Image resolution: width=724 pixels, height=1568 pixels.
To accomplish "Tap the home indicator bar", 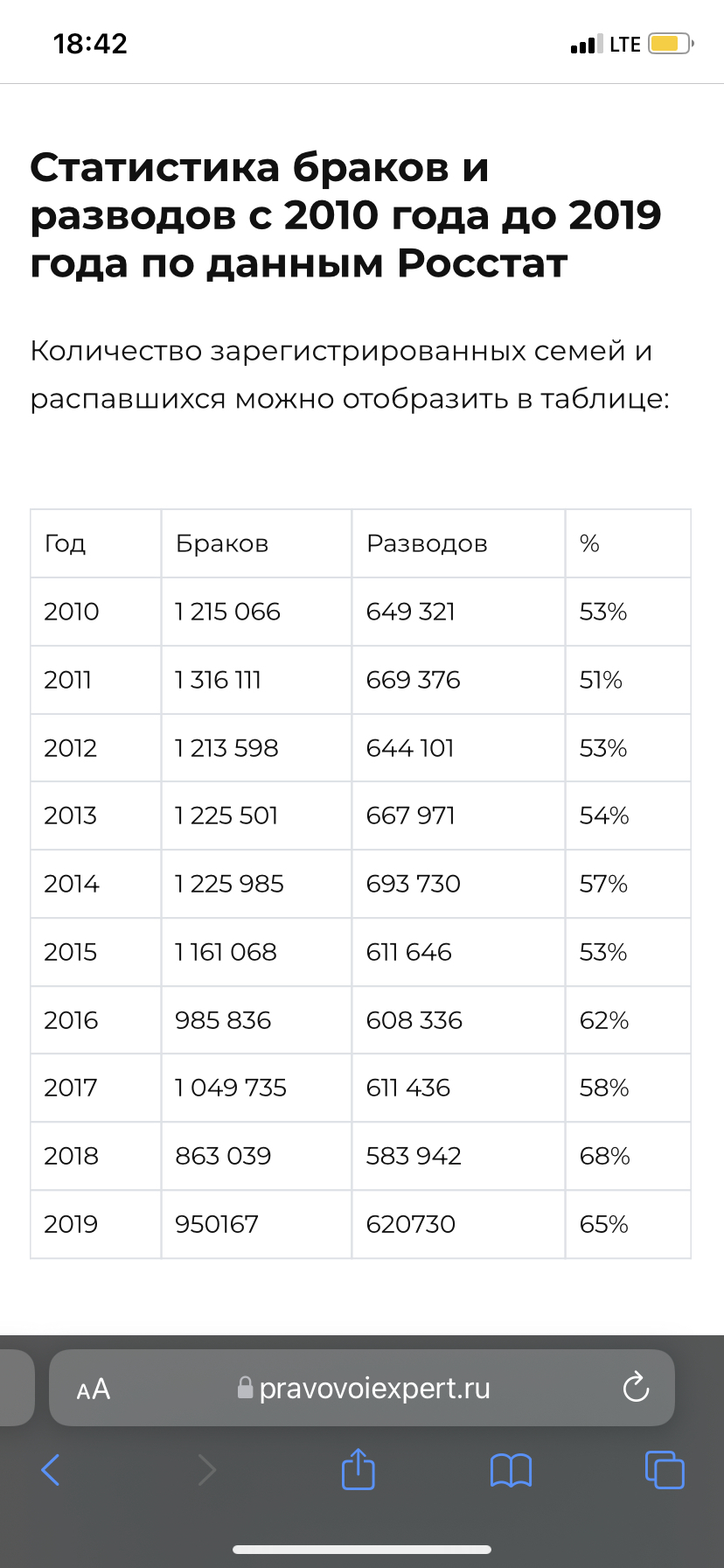I will 362,1550.
